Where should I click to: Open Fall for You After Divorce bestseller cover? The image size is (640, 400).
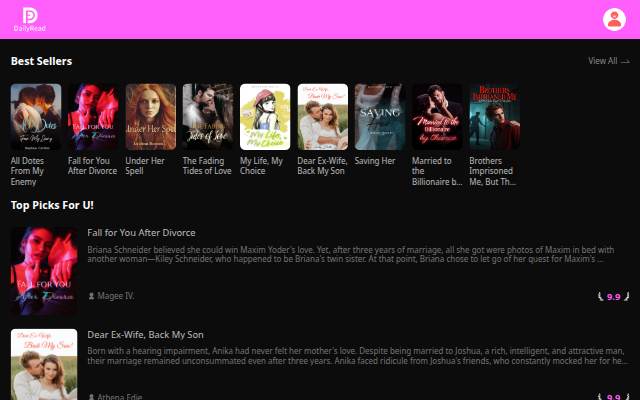pyautogui.click(x=93, y=117)
